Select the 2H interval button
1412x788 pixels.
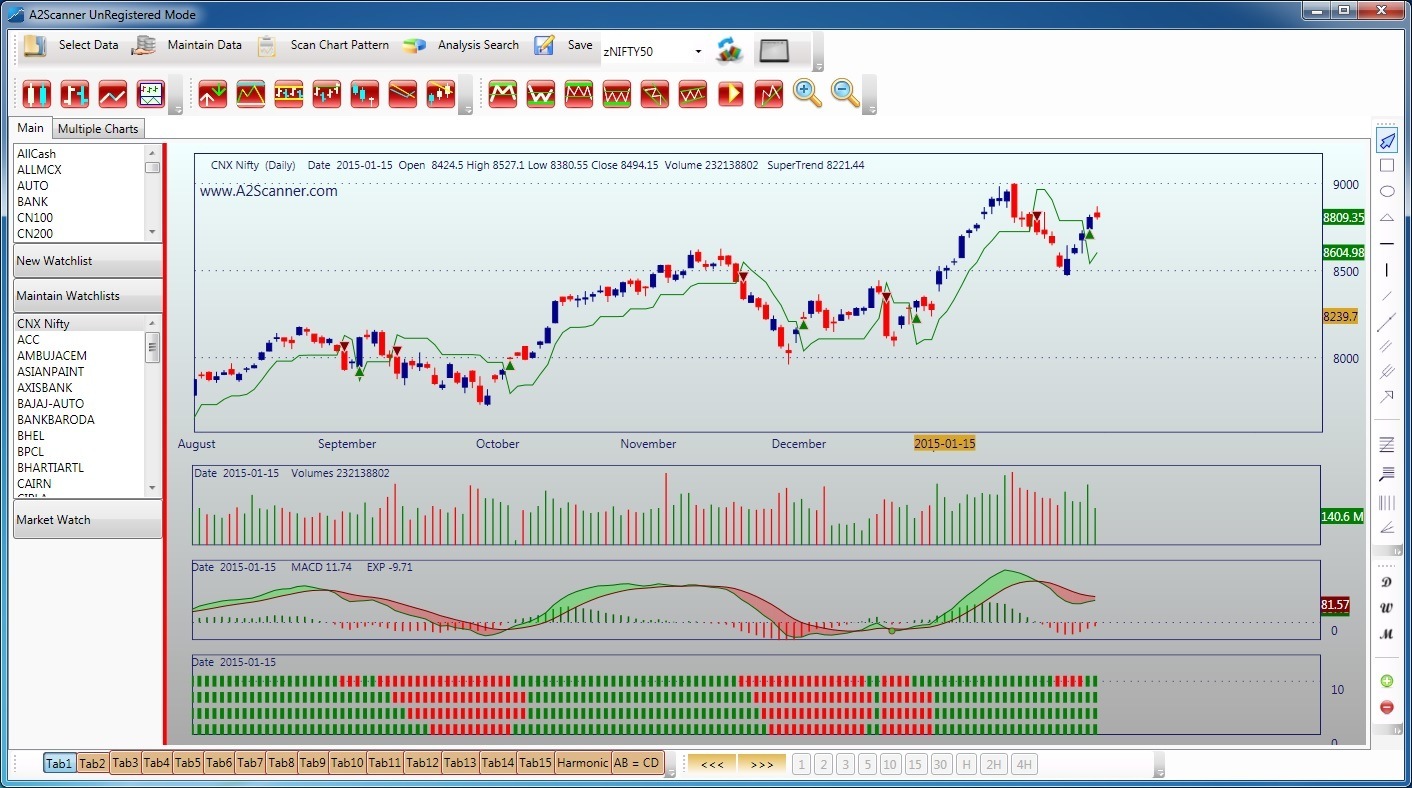(x=993, y=765)
